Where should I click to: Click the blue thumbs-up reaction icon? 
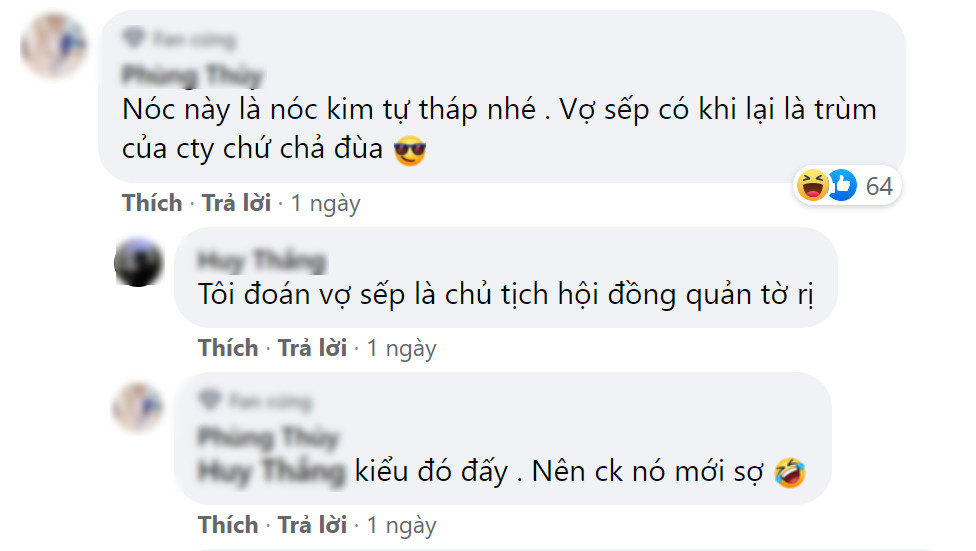click(x=842, y=185)
